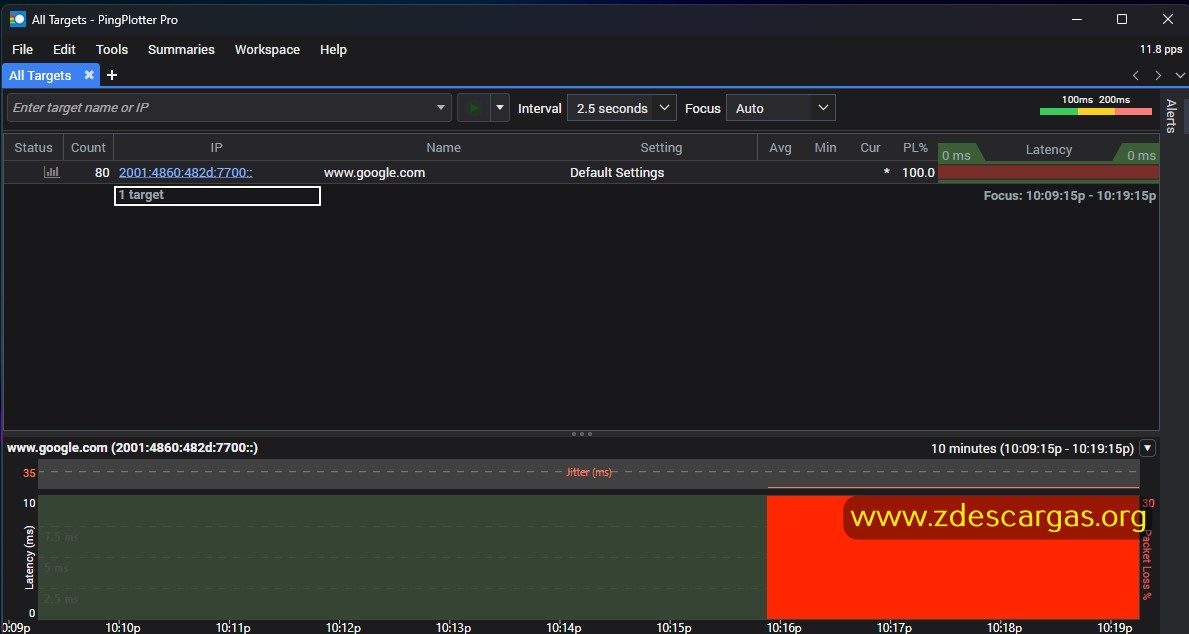
Task: Click the Jitter (ms) graph label
Action: pyautogui.click(x=588, y=472)
